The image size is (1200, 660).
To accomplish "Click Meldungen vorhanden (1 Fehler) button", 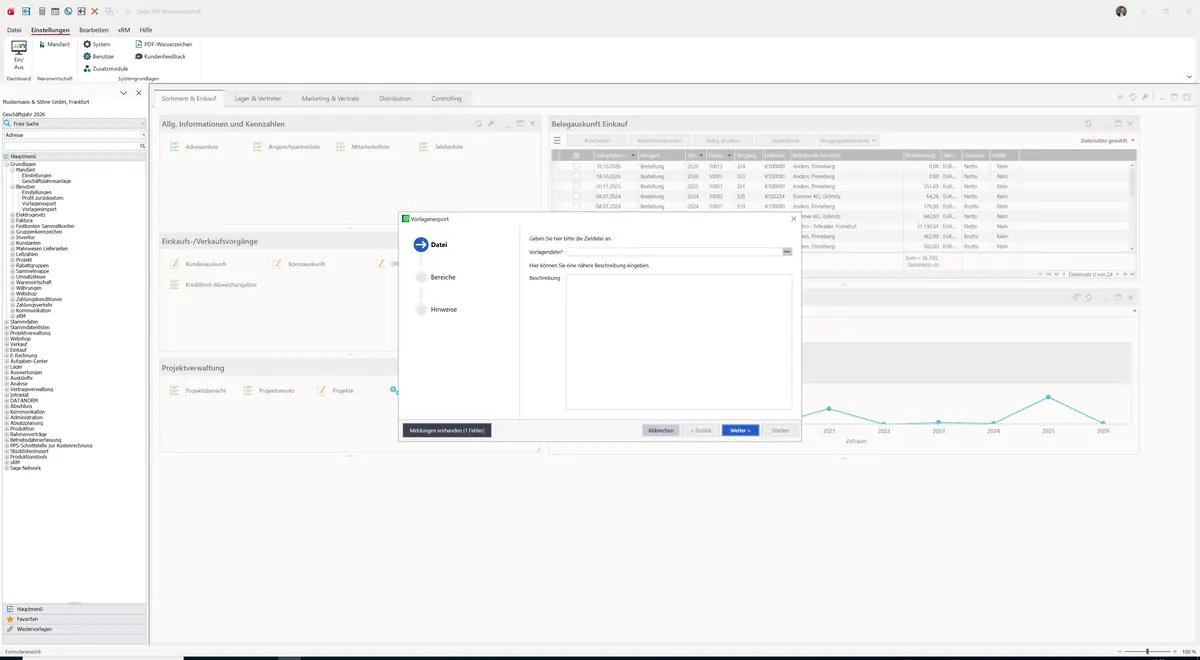I will [447, 430].
